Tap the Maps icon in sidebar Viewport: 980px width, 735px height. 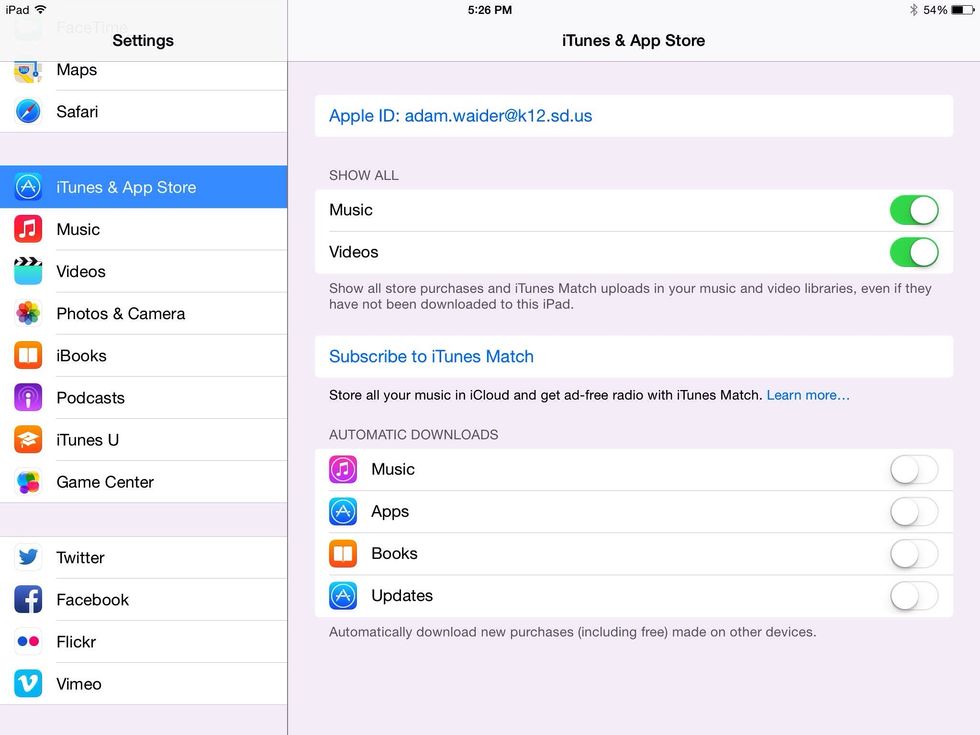pyautogui.click(x=28, y=71)
